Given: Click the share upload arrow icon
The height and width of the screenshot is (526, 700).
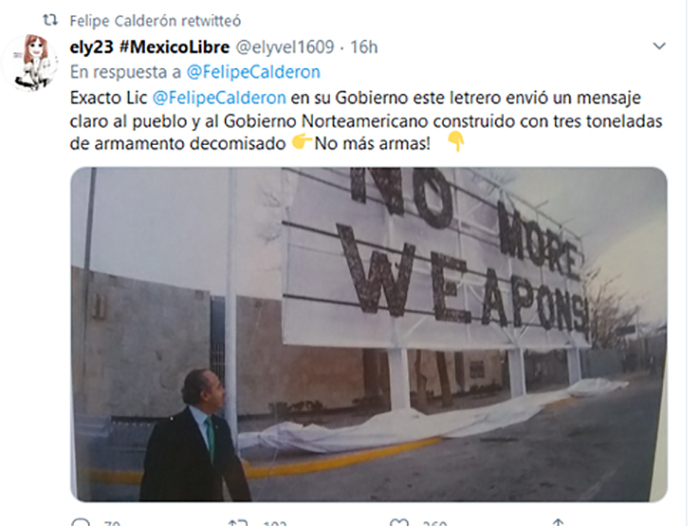Looking at the screenshot, I should pos(558,522).
